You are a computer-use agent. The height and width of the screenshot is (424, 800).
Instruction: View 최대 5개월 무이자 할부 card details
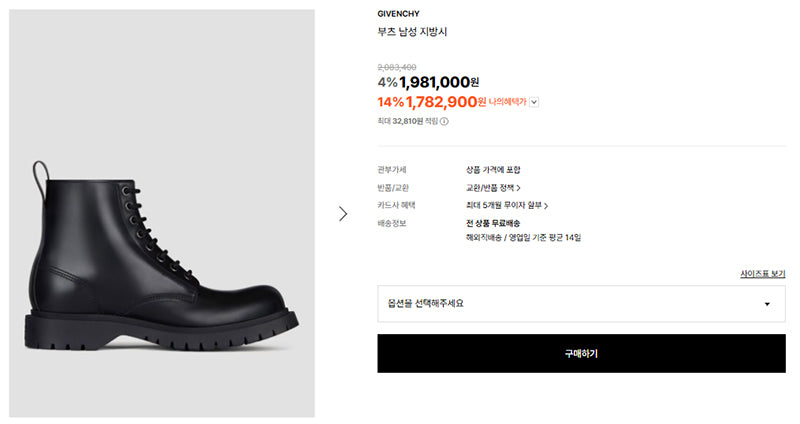507,206
